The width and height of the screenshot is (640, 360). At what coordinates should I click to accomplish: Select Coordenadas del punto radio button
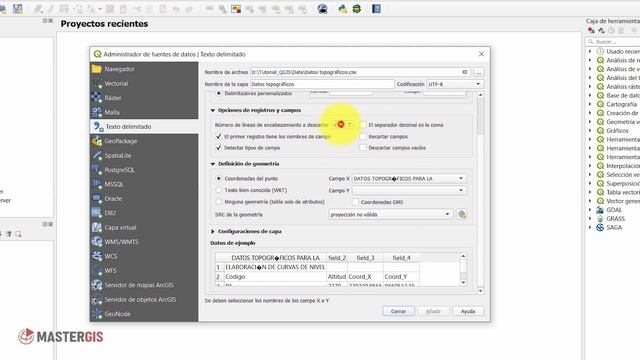pos(219,178)
